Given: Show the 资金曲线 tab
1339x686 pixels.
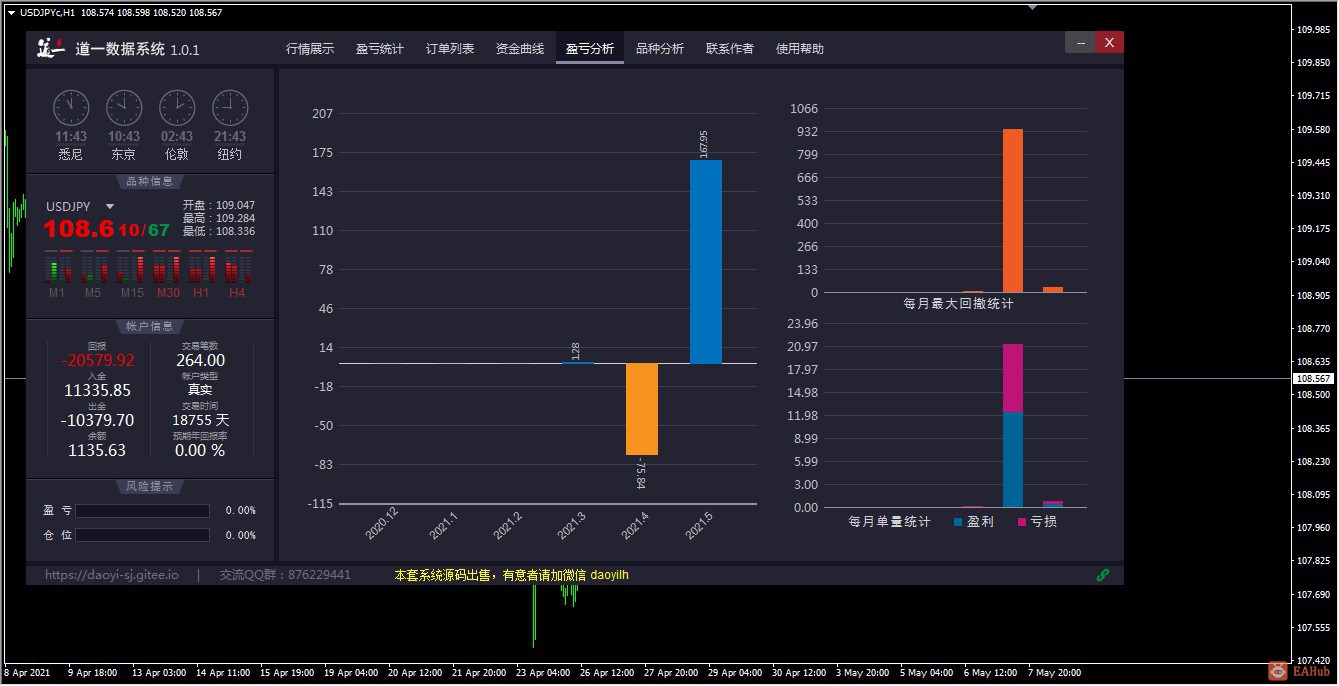Looking at the screenshot, I should 520,49.
